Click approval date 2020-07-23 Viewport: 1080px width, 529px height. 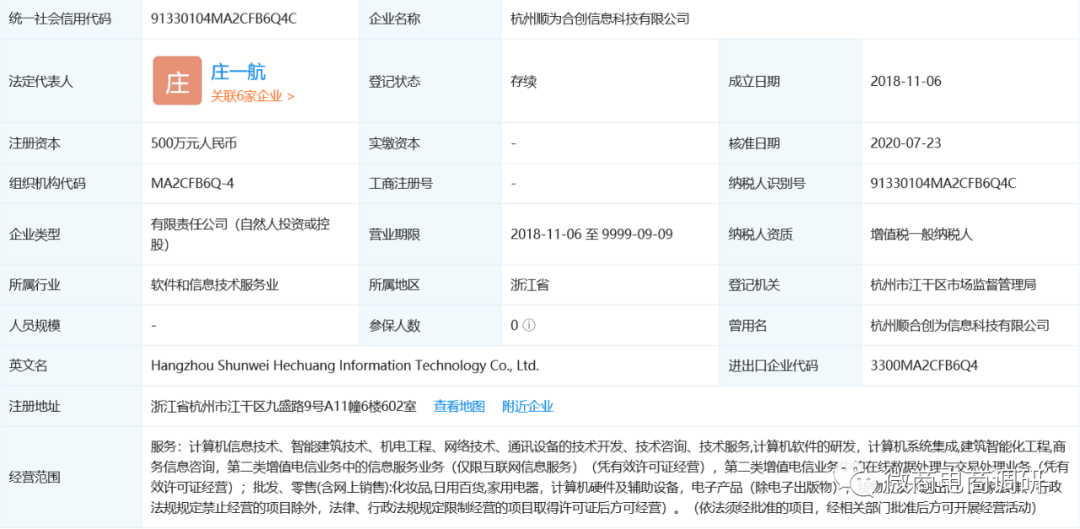[x=906, y=143]
